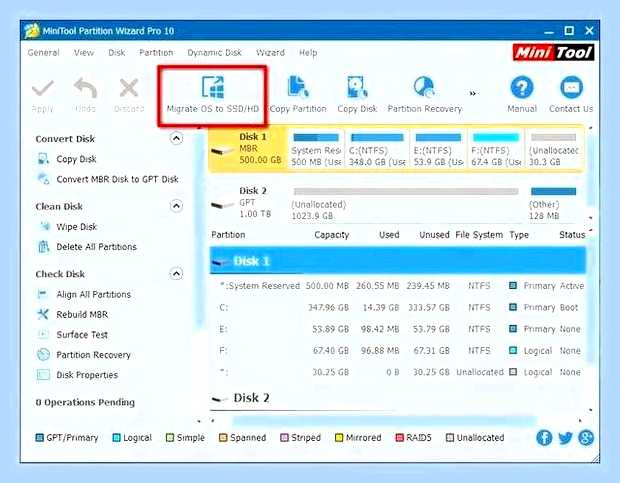Screen dimensions: 620x483
Task: Open the View menu
Action: click(x=84, y=53)
